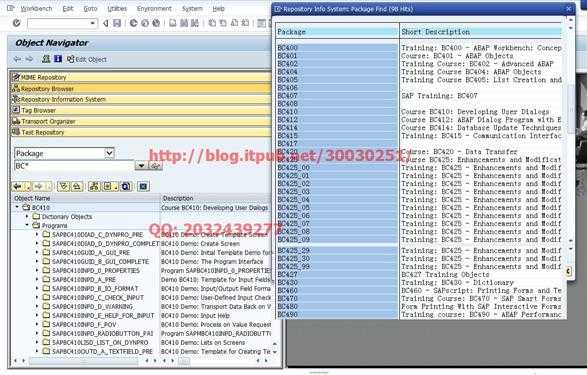Screen dimensions: 587x375
Task: Open the Test Repository
Action: point(140,132)
